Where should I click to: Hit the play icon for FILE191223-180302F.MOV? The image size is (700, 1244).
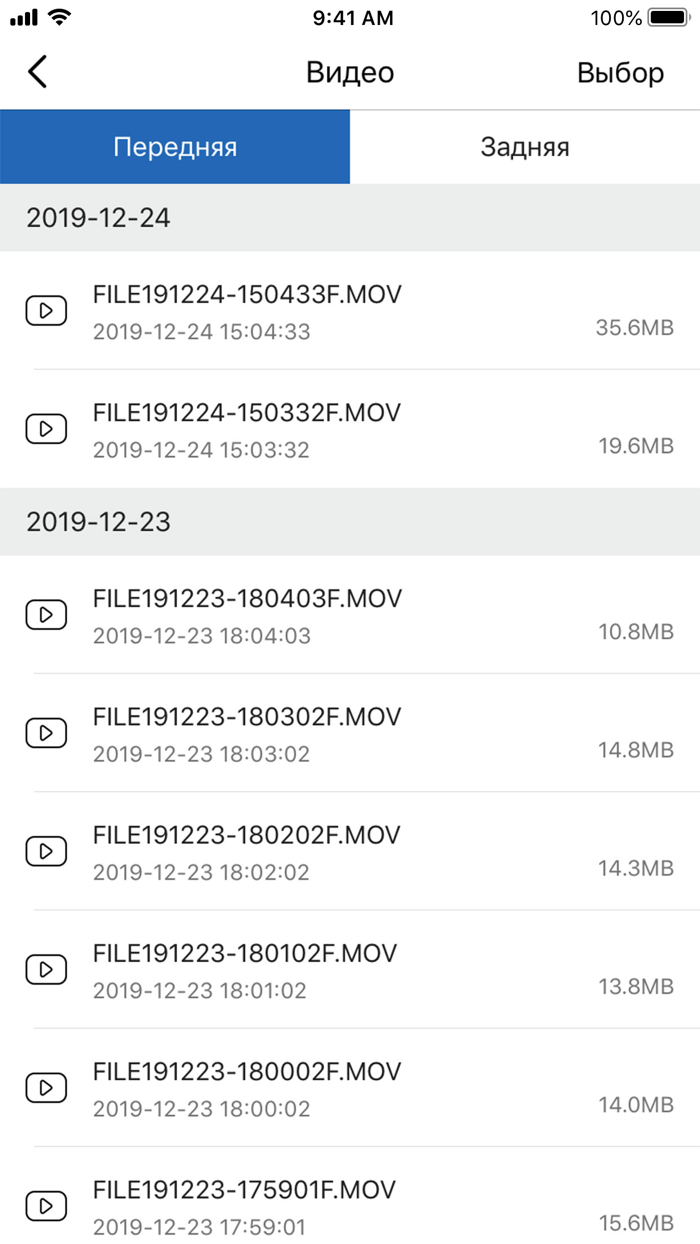tap(46, 733)
